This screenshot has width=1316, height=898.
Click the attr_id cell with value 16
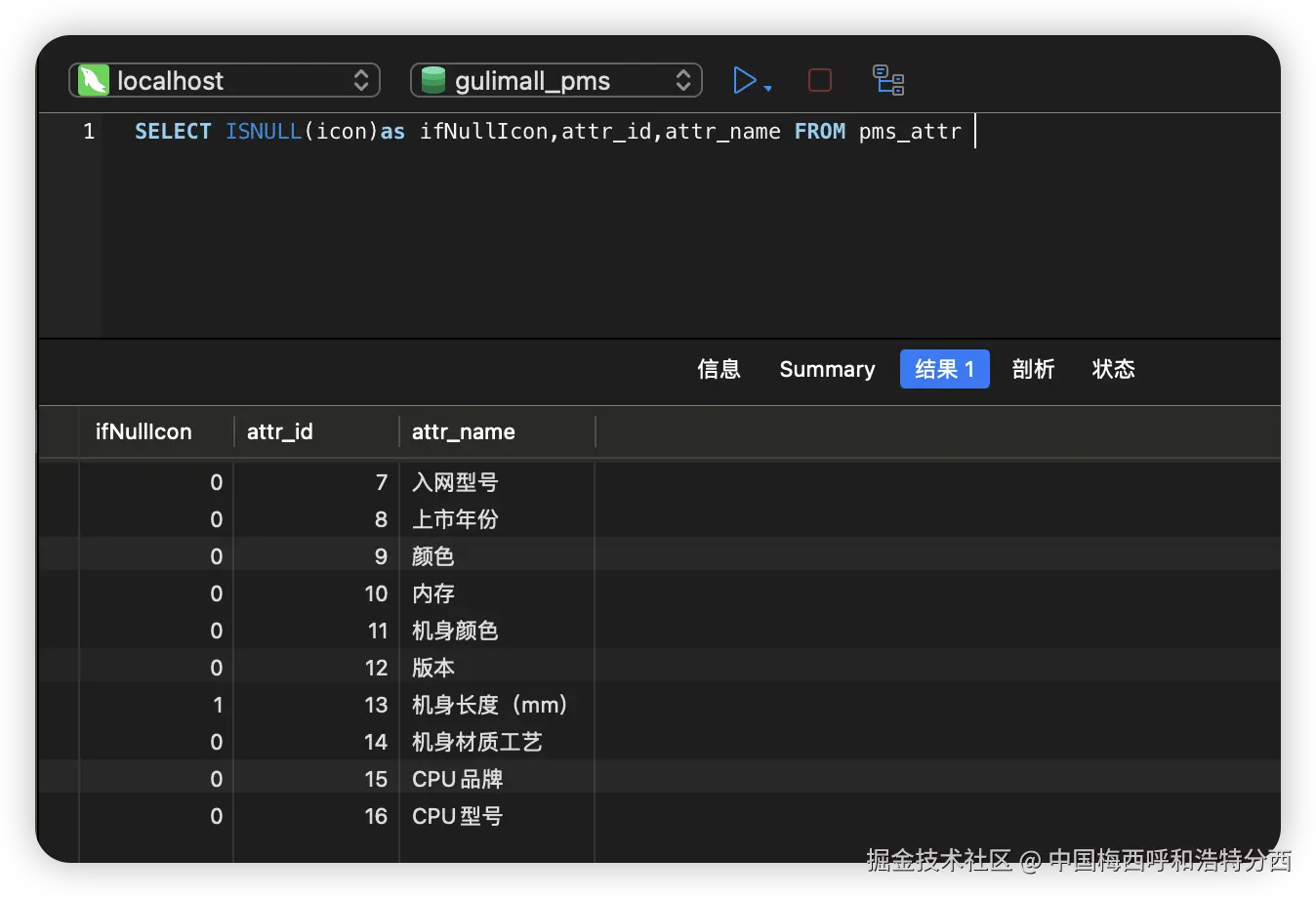316,816
